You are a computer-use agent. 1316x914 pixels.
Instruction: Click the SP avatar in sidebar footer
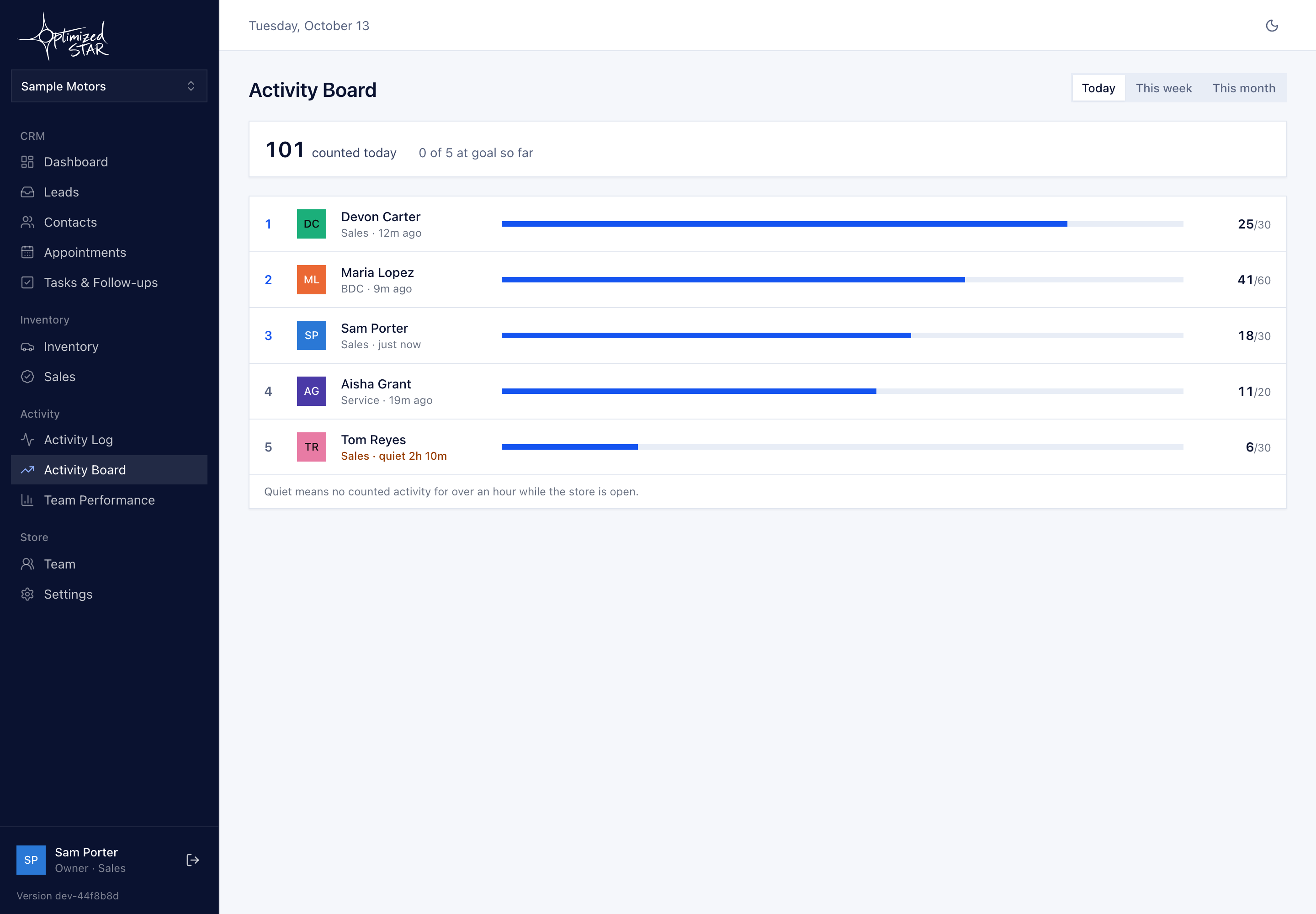pos(31,860)
